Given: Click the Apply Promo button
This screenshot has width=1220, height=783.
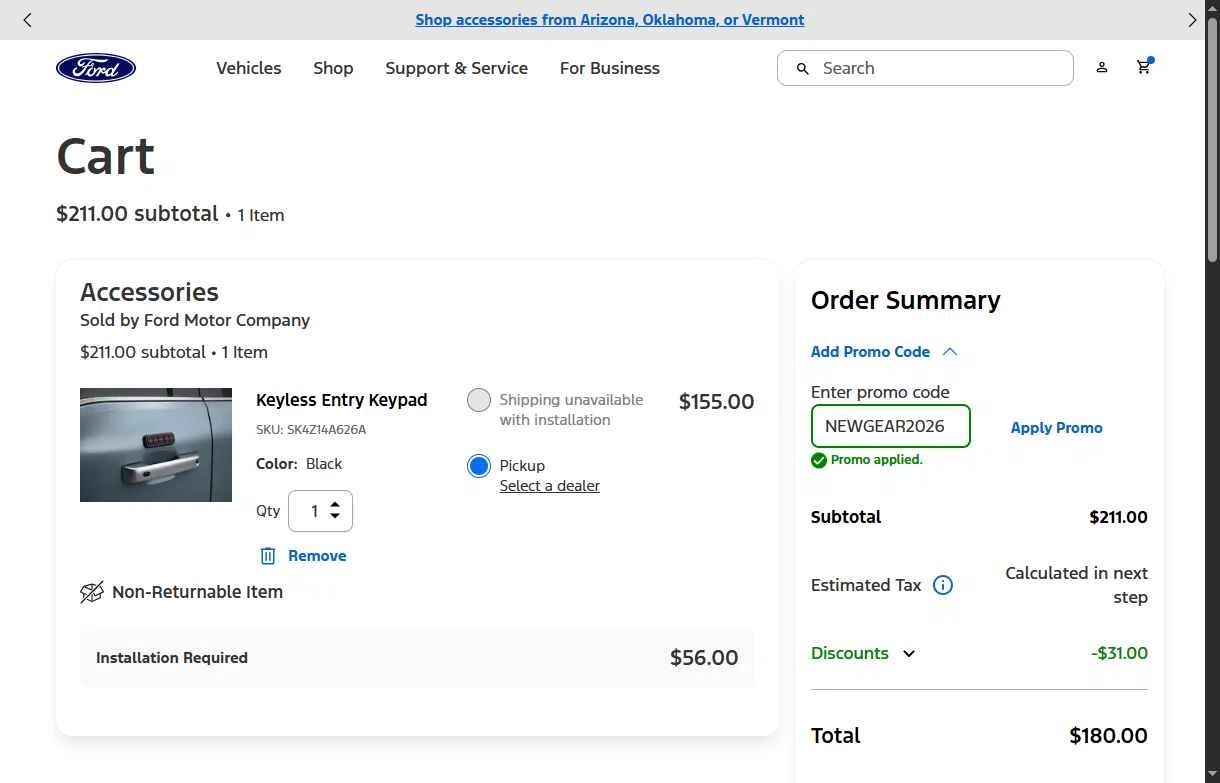Looking at the screenshot, I should (1057, 427).
